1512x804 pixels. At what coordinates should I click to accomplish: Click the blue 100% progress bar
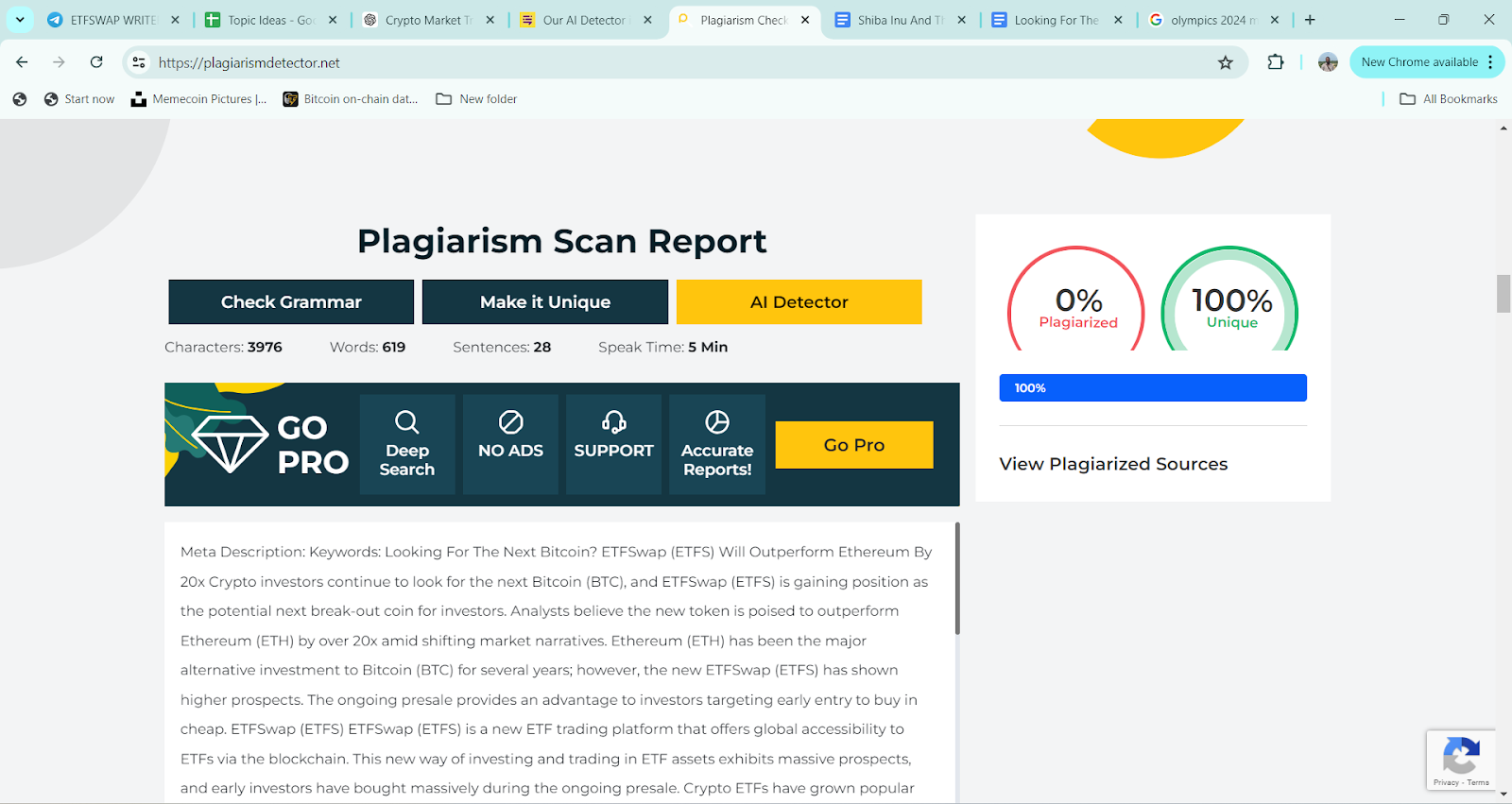1153,388
